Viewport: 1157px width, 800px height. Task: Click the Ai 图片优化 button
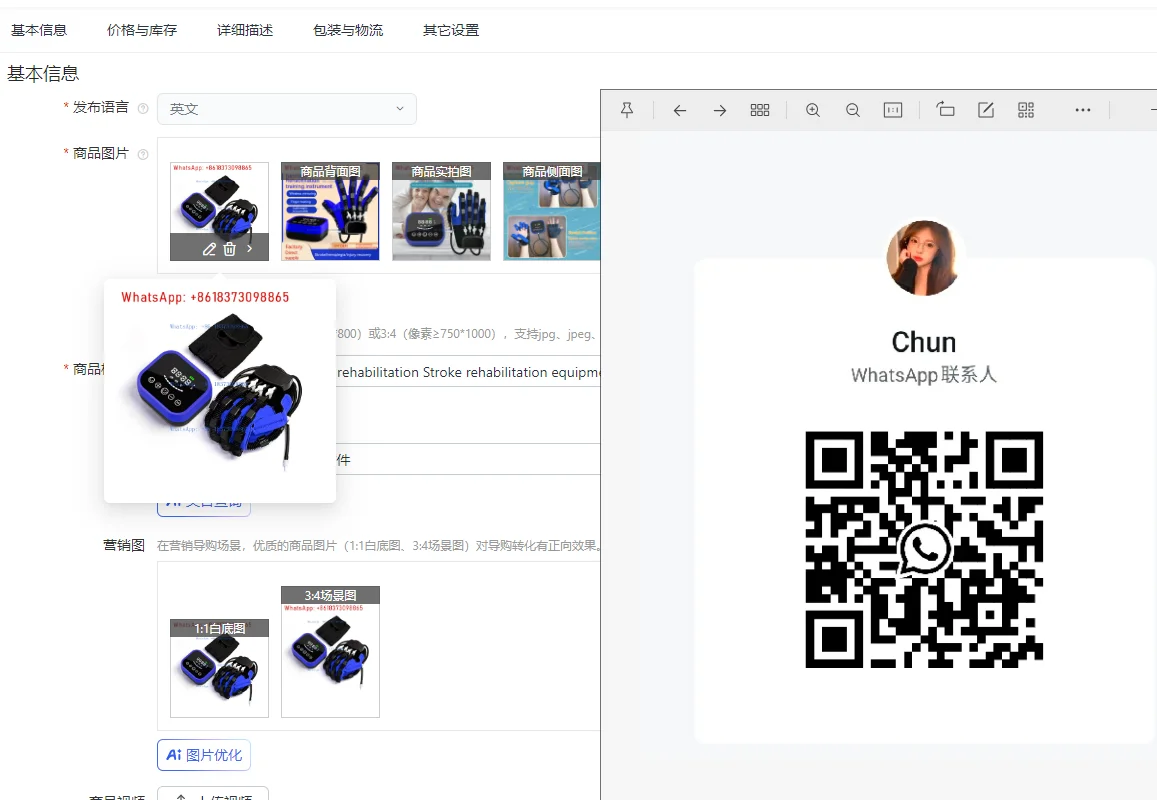coord(204,755)
